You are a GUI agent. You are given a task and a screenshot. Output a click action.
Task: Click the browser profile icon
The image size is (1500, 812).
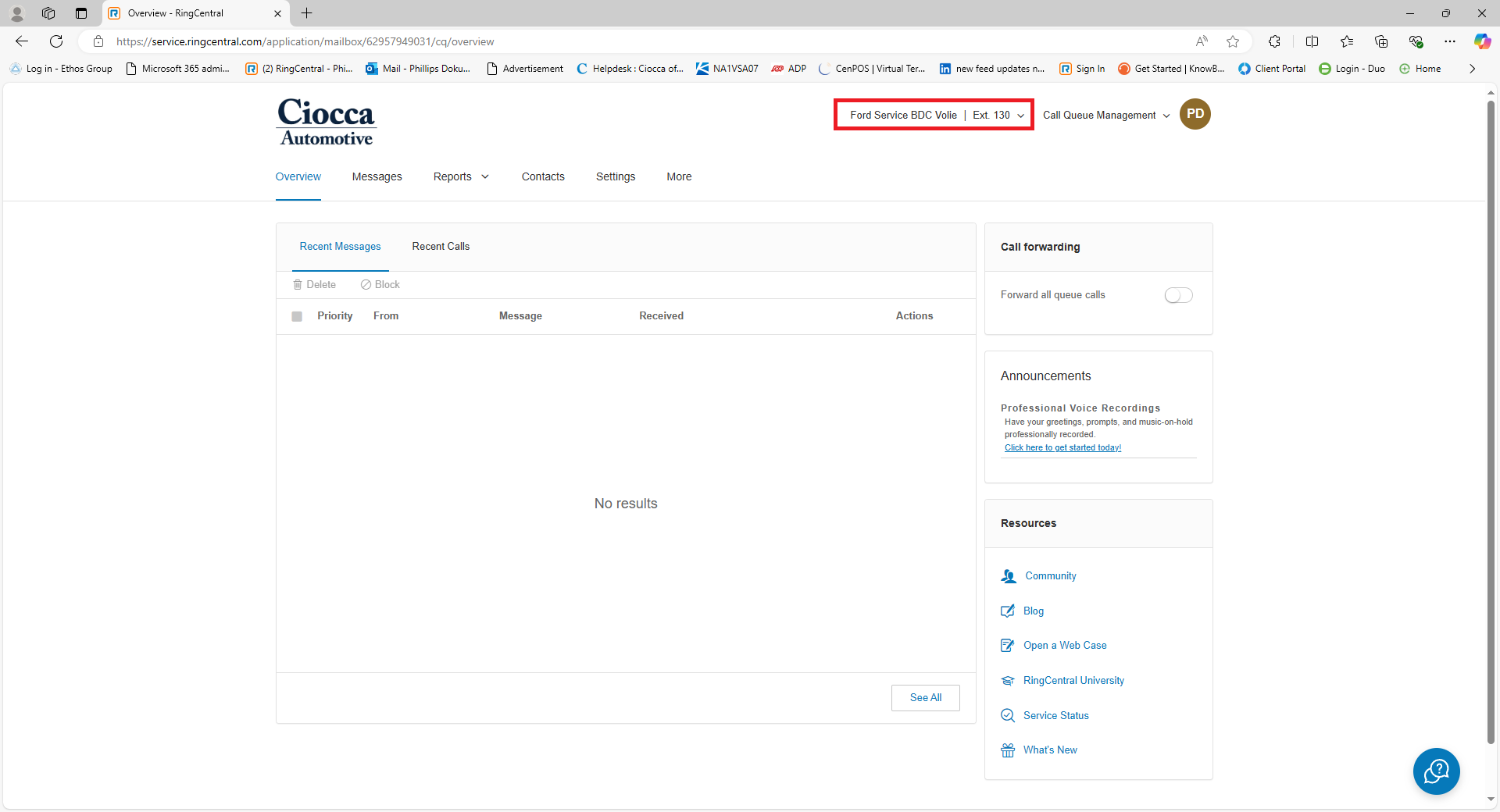pyautogui.click(x=17, y=13)
